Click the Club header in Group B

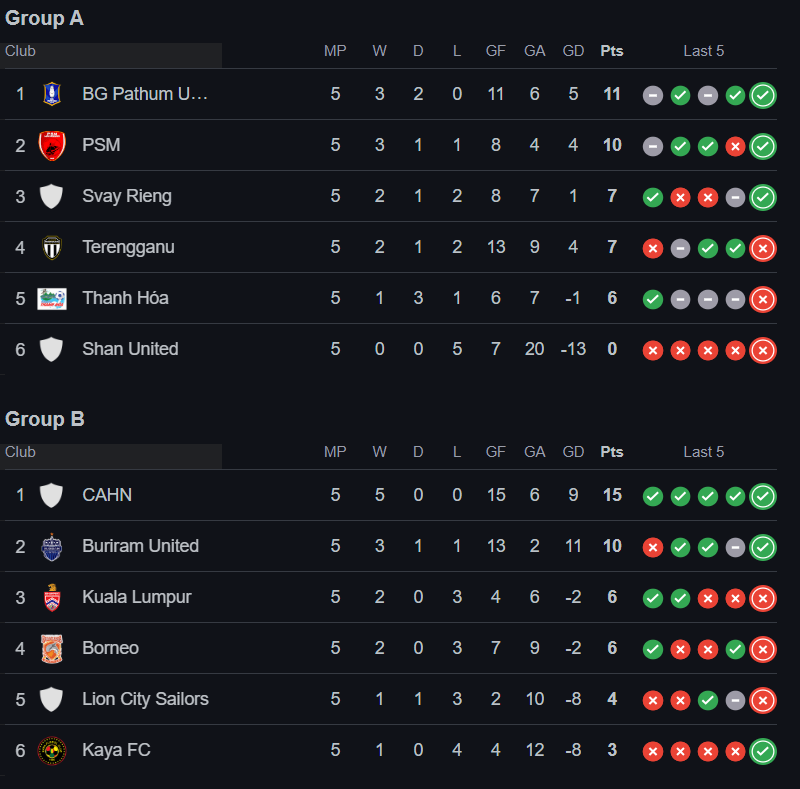tap(20, 452)
